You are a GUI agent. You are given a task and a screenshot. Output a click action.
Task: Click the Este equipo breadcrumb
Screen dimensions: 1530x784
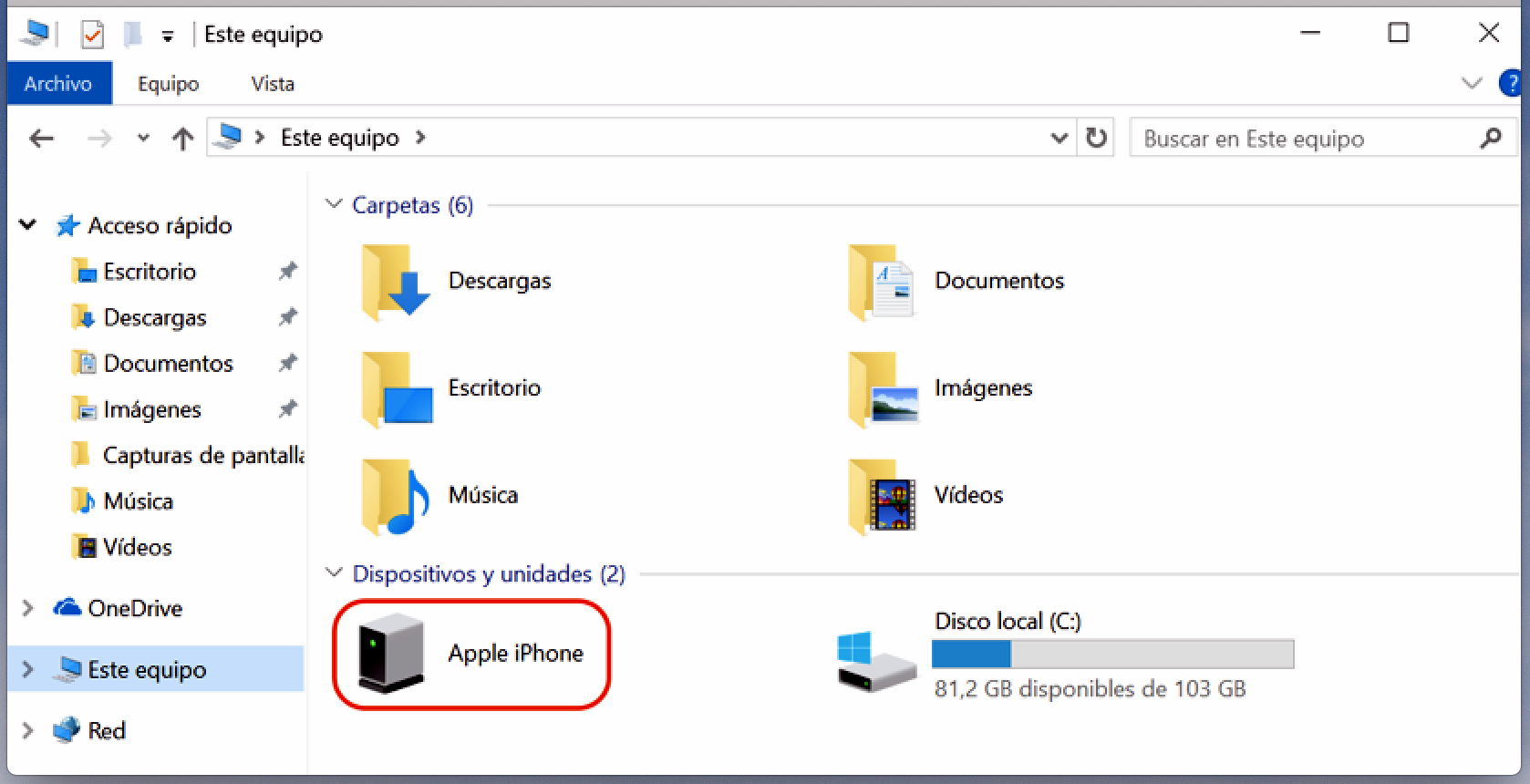coord(339,139)
